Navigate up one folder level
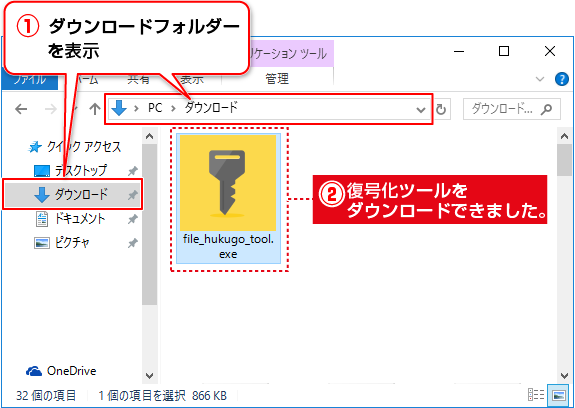575x408 pixels. pyautogui.click(x=95, y=109)
